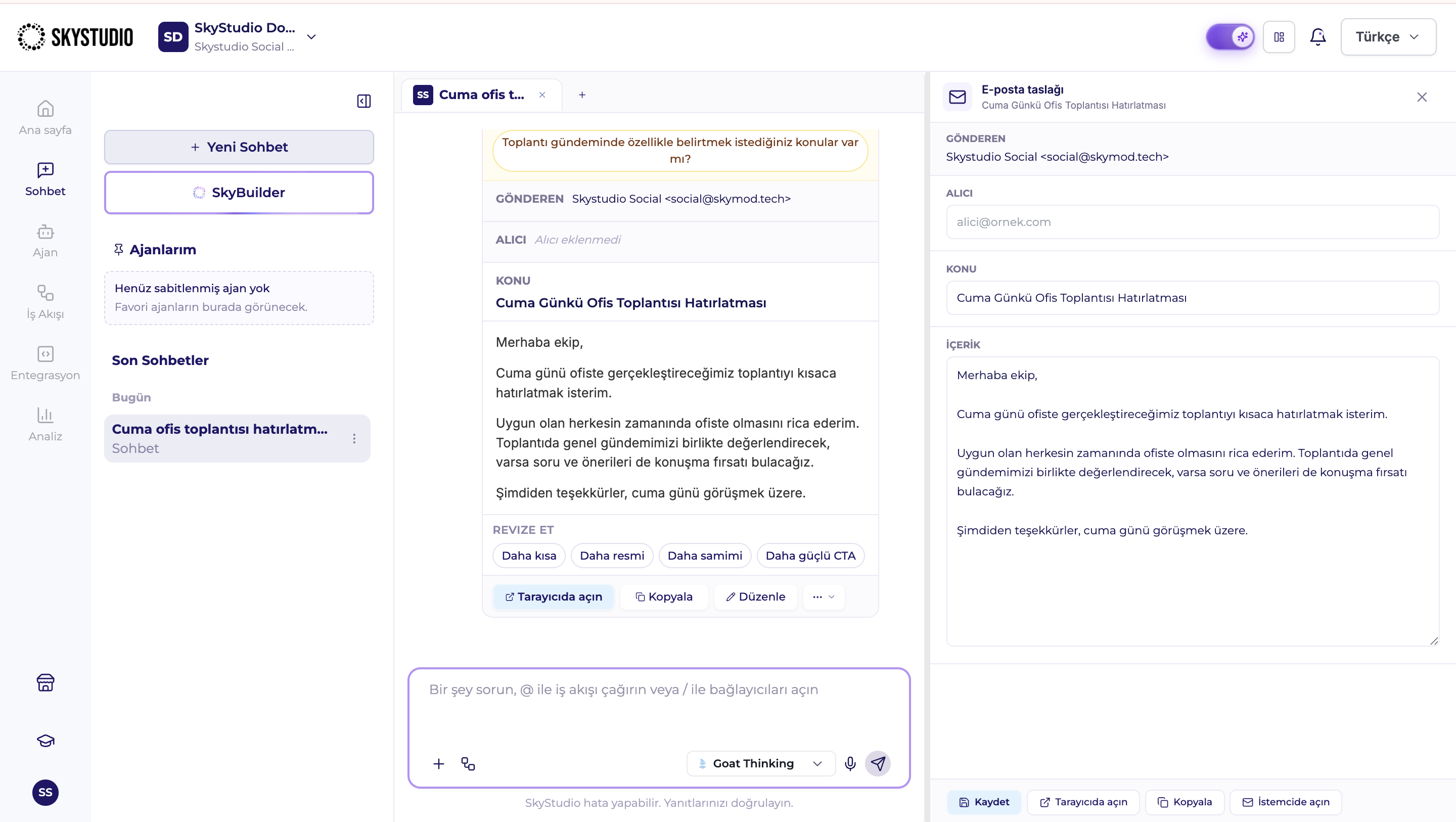Image resolution: width=1456 pixels, height=822 pixels.
Task: Click the email draft envelope icon
Action: 957,97
